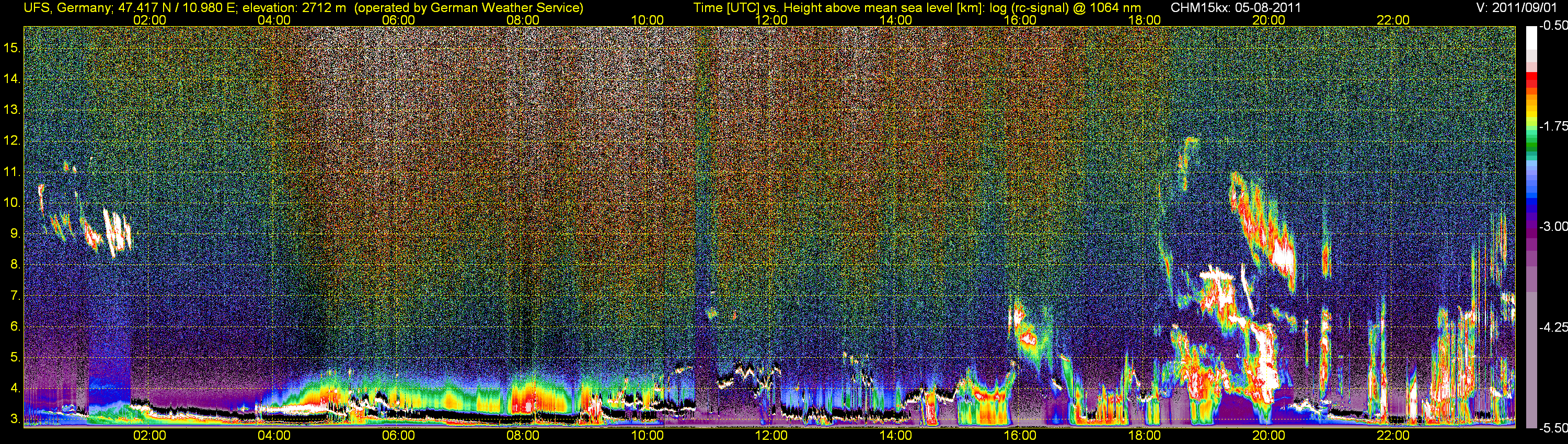Click the '14:00' label on the top time axis
Screen dimensions: 1568x444
click(896, 20)
